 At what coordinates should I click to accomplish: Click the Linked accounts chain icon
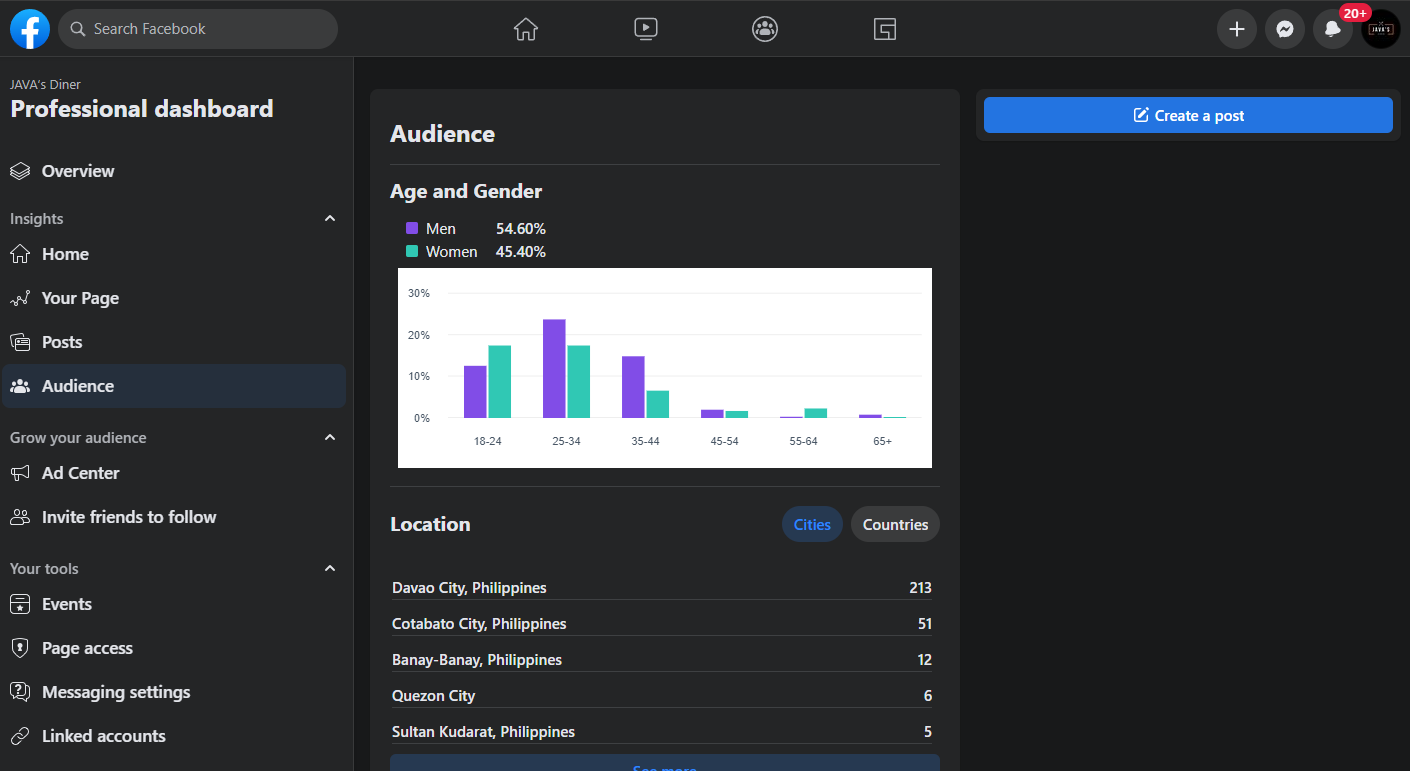click(x=20, y=736)
